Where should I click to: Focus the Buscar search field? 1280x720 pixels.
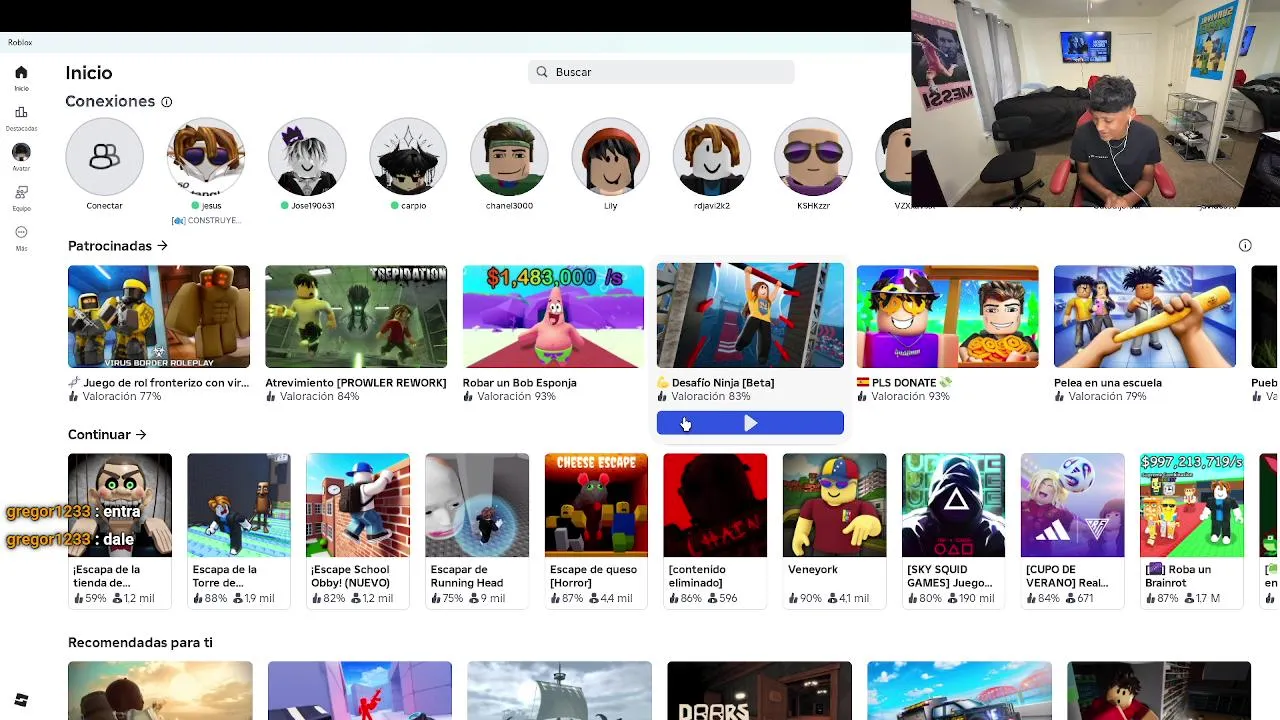tap(661, 72)
